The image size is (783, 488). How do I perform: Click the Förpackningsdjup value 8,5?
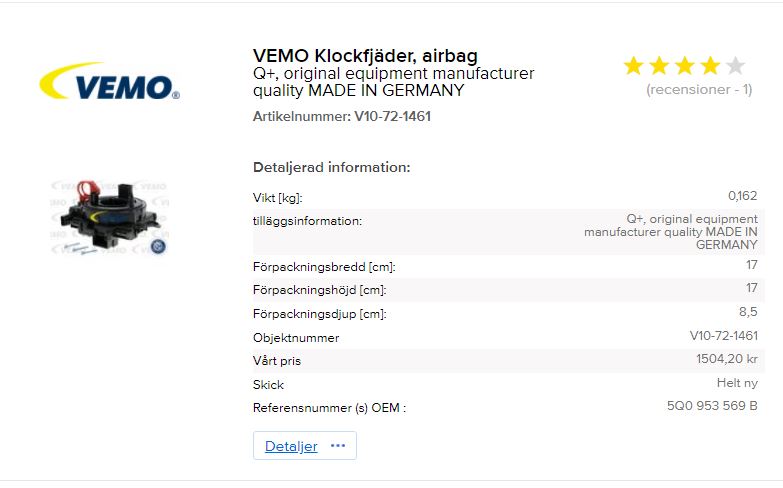(x=748, y=312)
